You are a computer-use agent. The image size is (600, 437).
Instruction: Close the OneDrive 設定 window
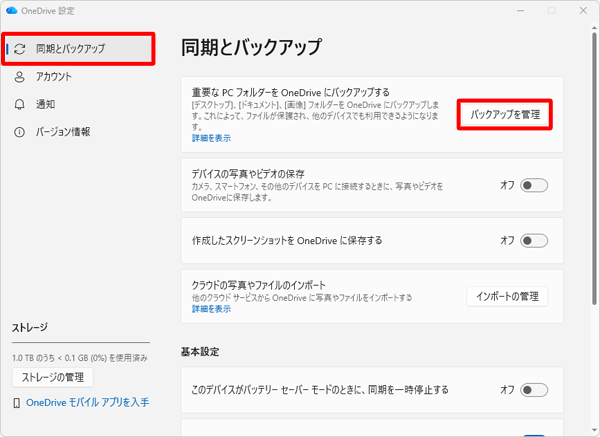pos(583,11)
